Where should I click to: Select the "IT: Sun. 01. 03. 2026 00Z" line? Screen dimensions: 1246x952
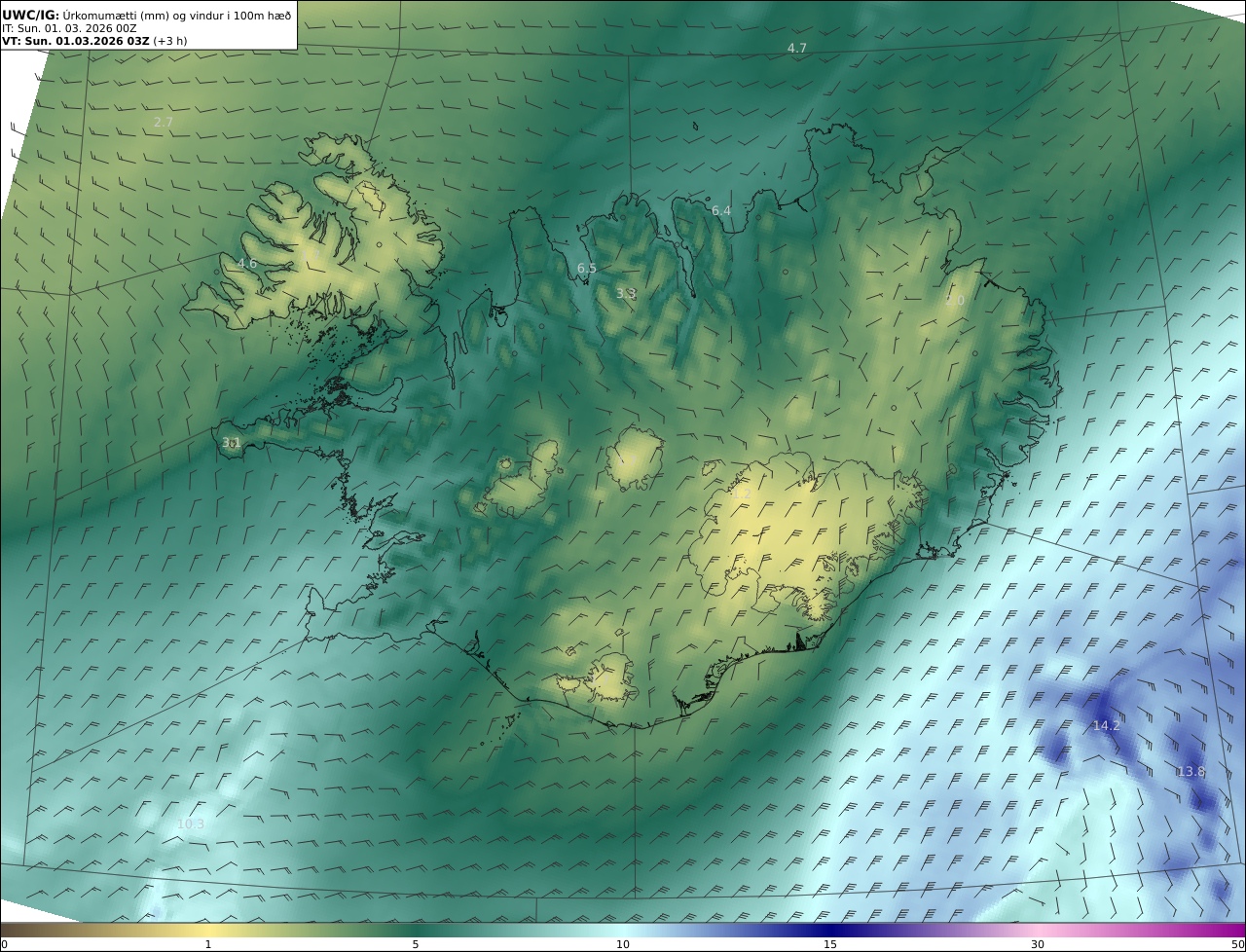pyautogui.click(x=69, y=28)
